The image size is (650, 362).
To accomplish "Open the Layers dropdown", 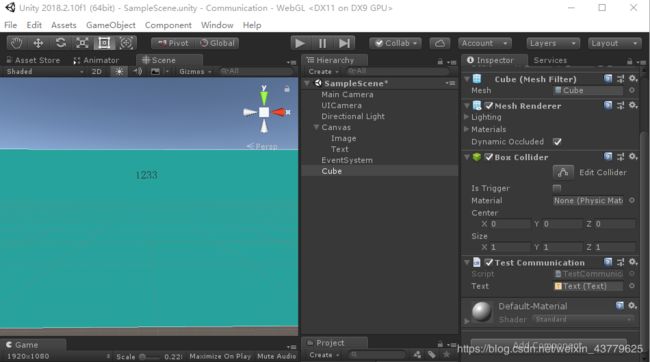I will 553,43.
